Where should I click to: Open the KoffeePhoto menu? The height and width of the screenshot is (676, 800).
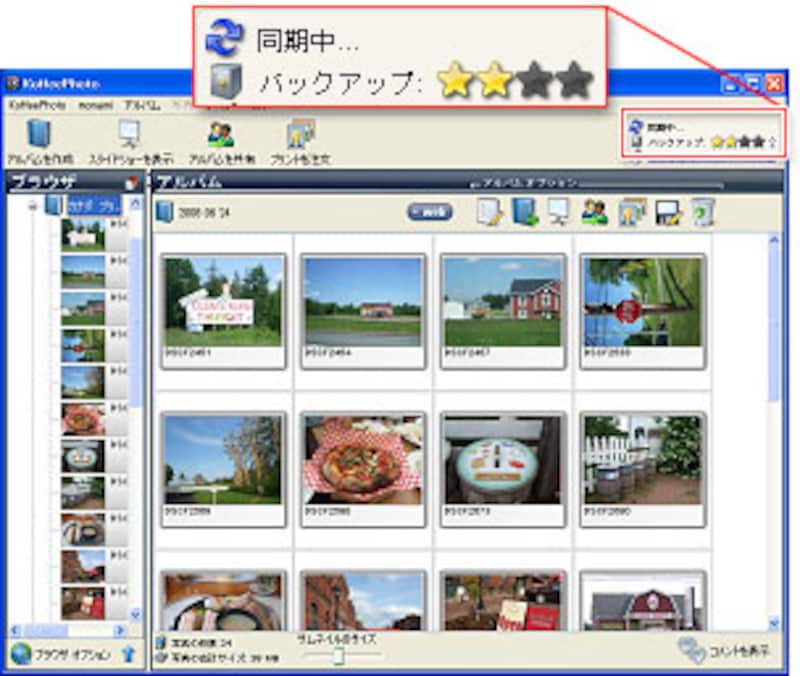36,104
